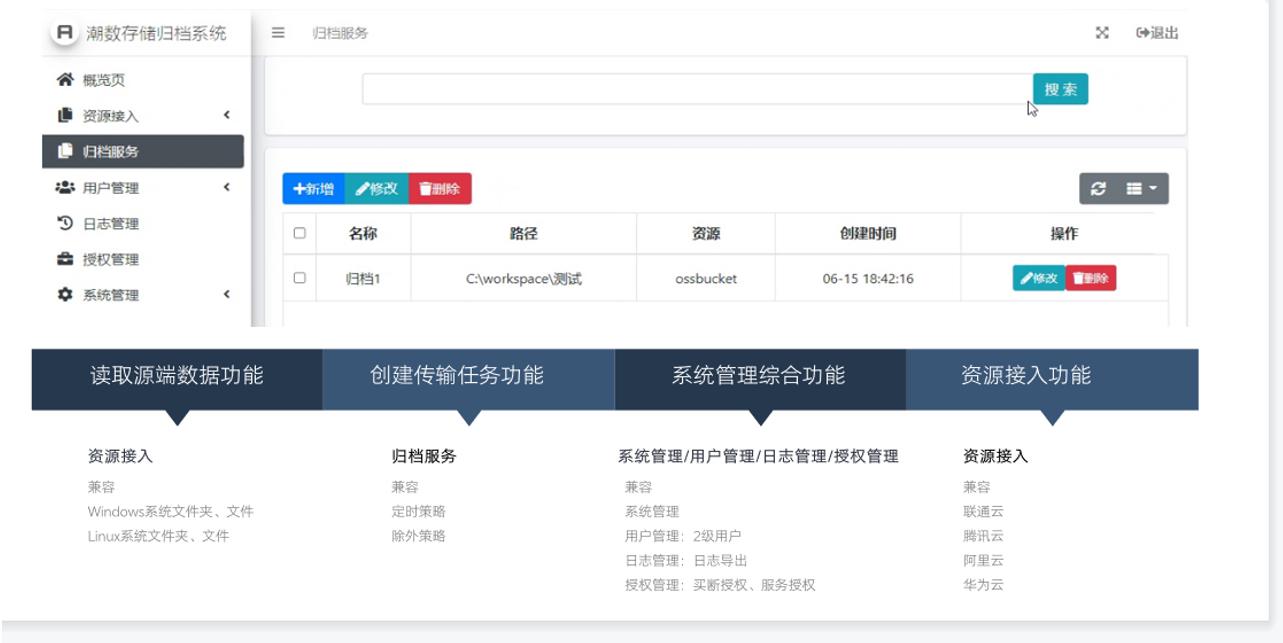Screen dimensions: 1283x643
Task: Click the 修改 button in the toolbar
Action: [x=377, y=189]
